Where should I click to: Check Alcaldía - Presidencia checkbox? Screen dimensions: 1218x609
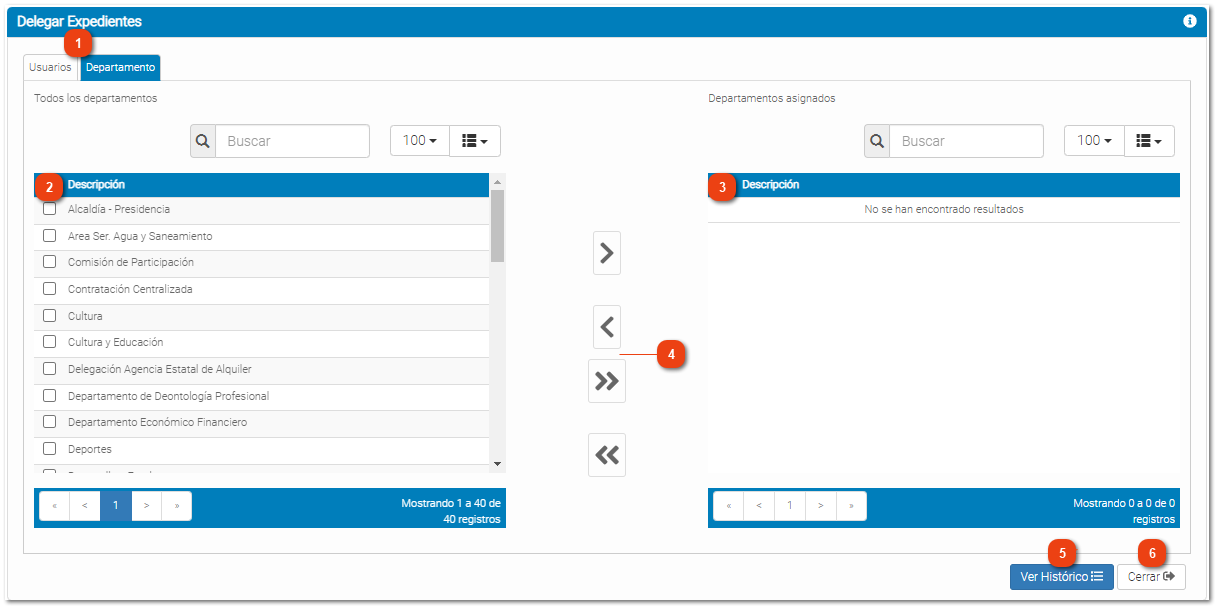(49, 209)
